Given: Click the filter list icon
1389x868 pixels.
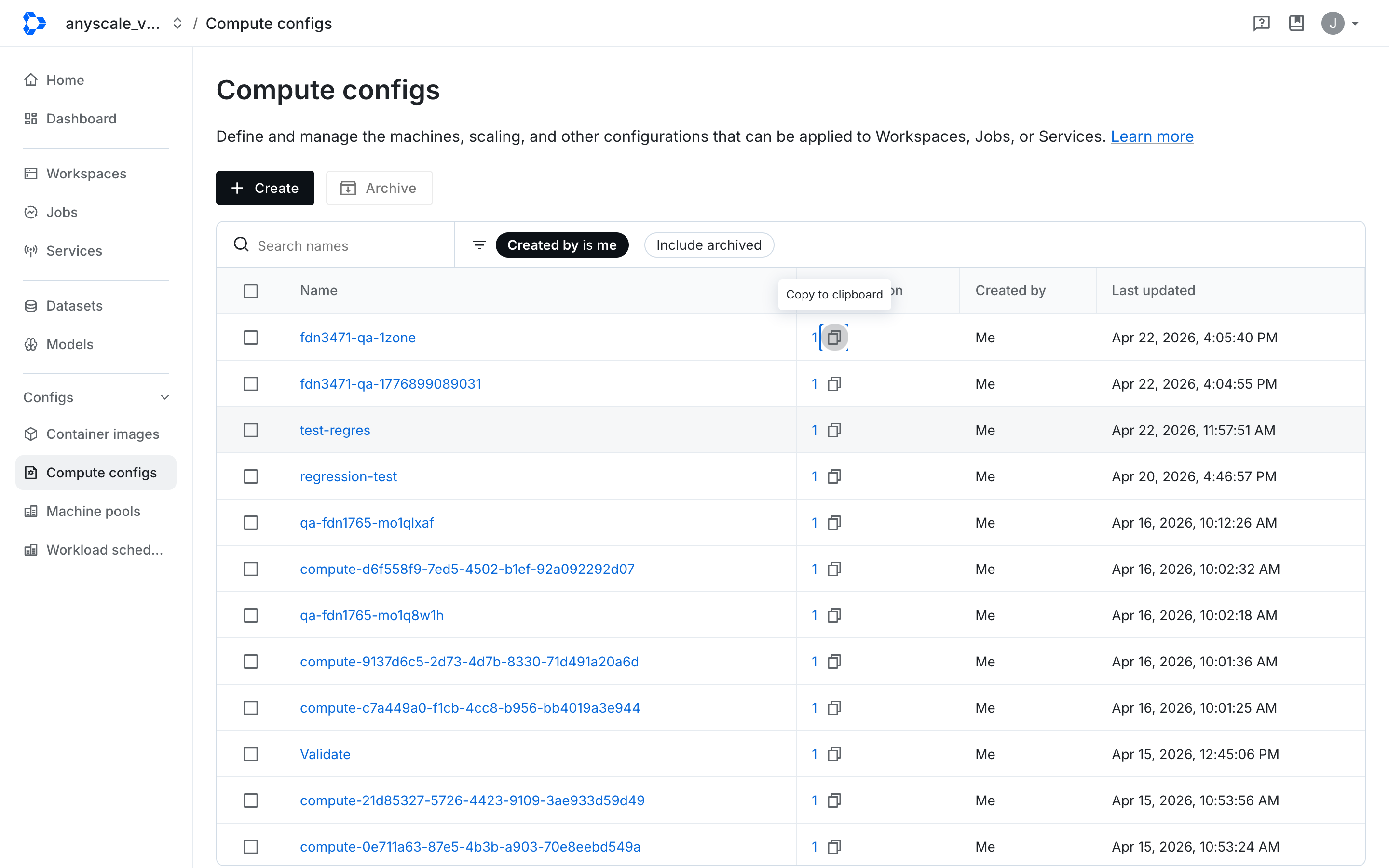Looking at the screenshot, I should tap(479, 245).
